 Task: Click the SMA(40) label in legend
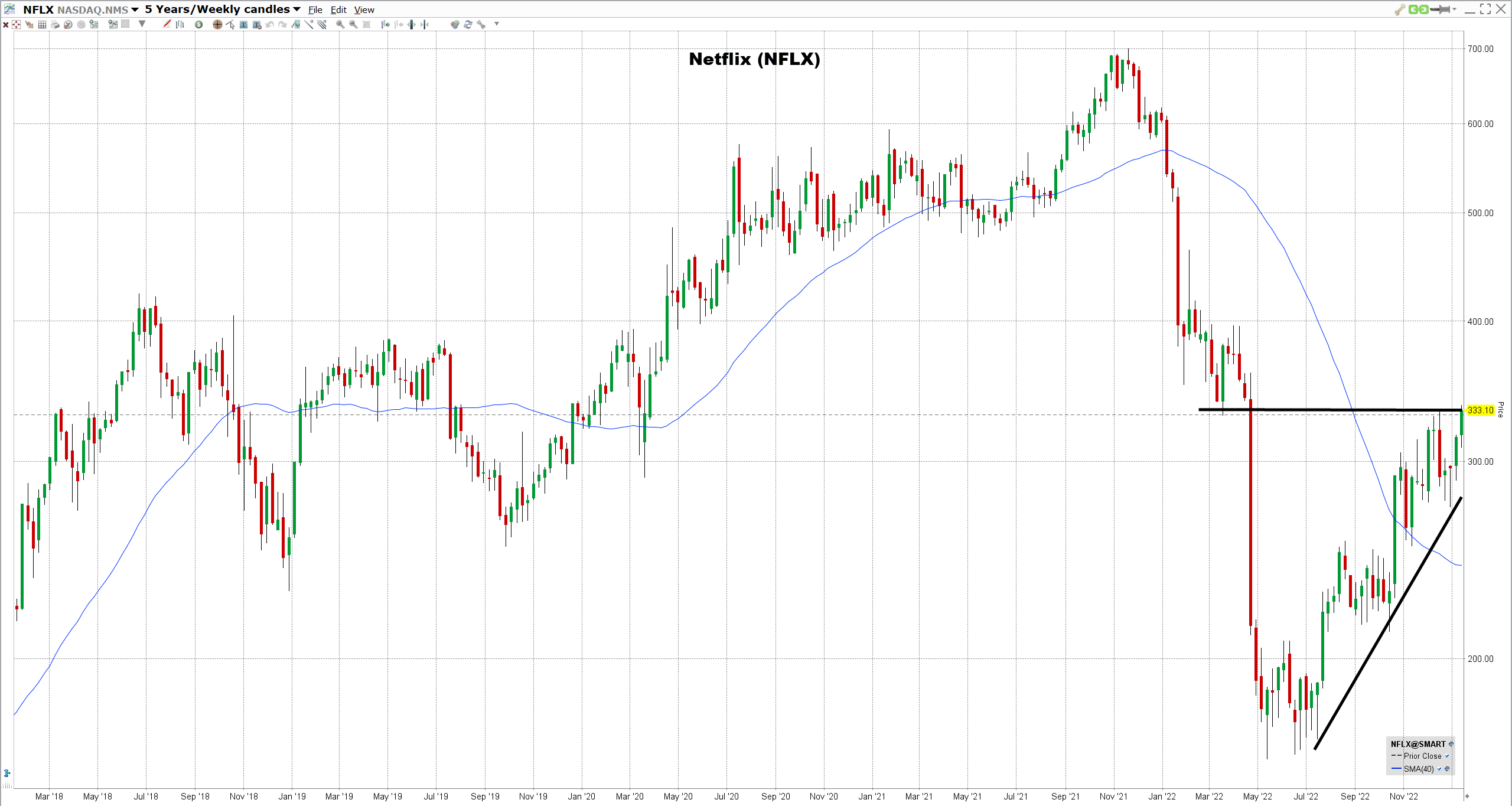[1419, 769]
